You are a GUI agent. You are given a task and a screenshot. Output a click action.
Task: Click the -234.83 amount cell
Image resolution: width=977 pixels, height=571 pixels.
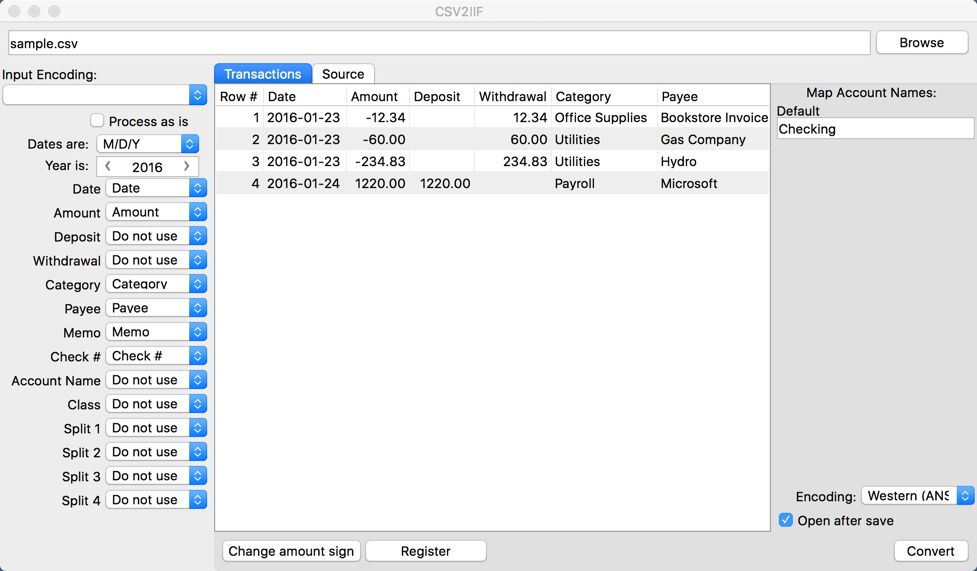(x=378, y=161)
